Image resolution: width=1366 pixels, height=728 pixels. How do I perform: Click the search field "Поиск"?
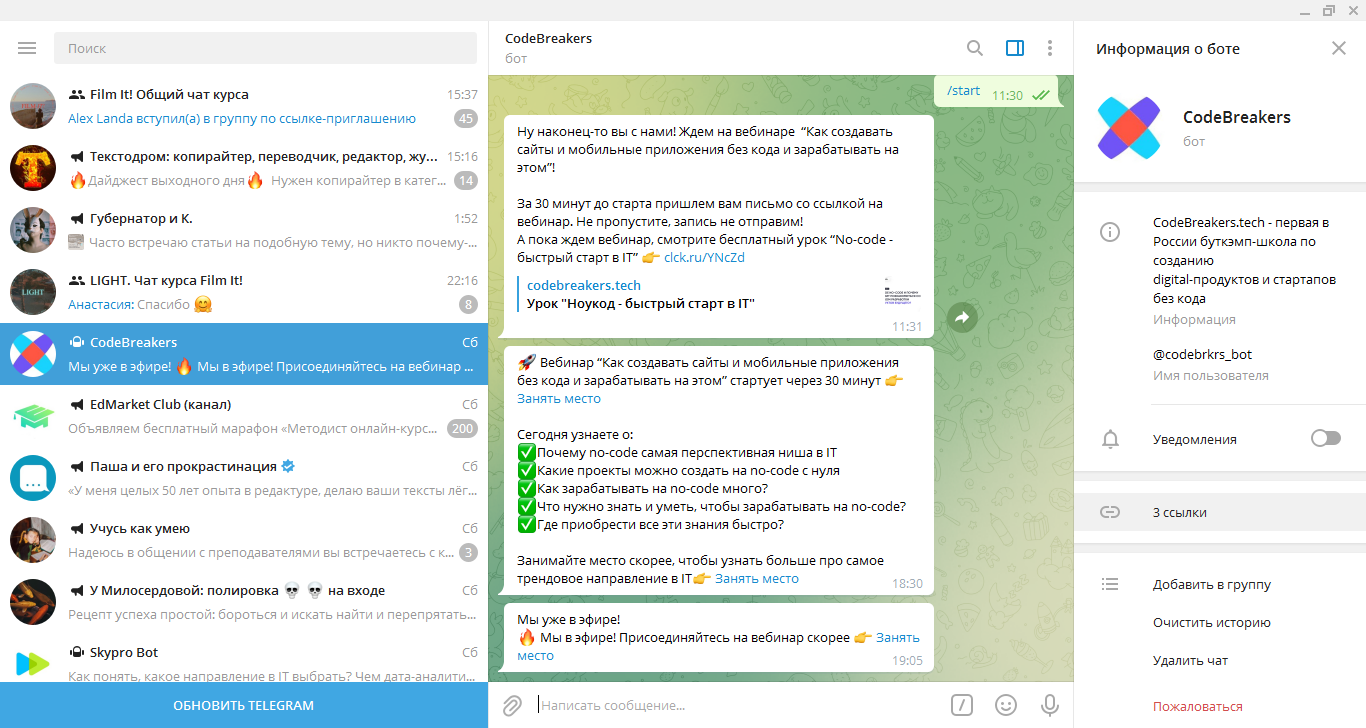click(x=265, y=48)
